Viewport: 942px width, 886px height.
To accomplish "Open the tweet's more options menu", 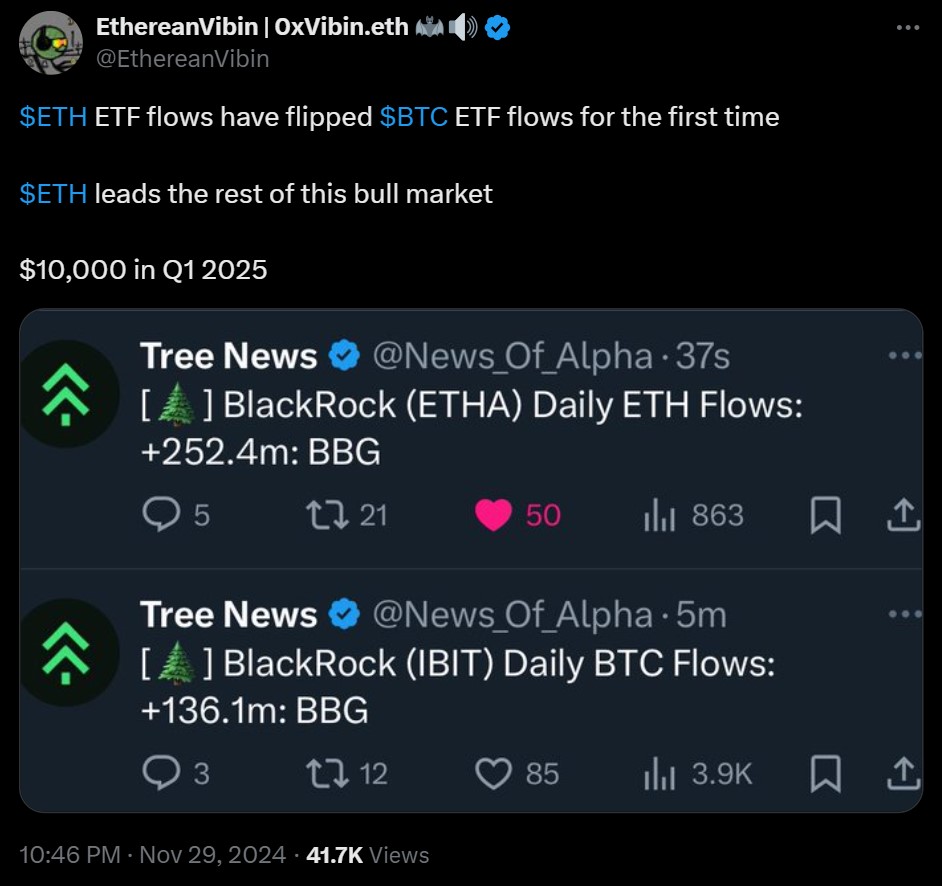I will [x=906, y=28].
